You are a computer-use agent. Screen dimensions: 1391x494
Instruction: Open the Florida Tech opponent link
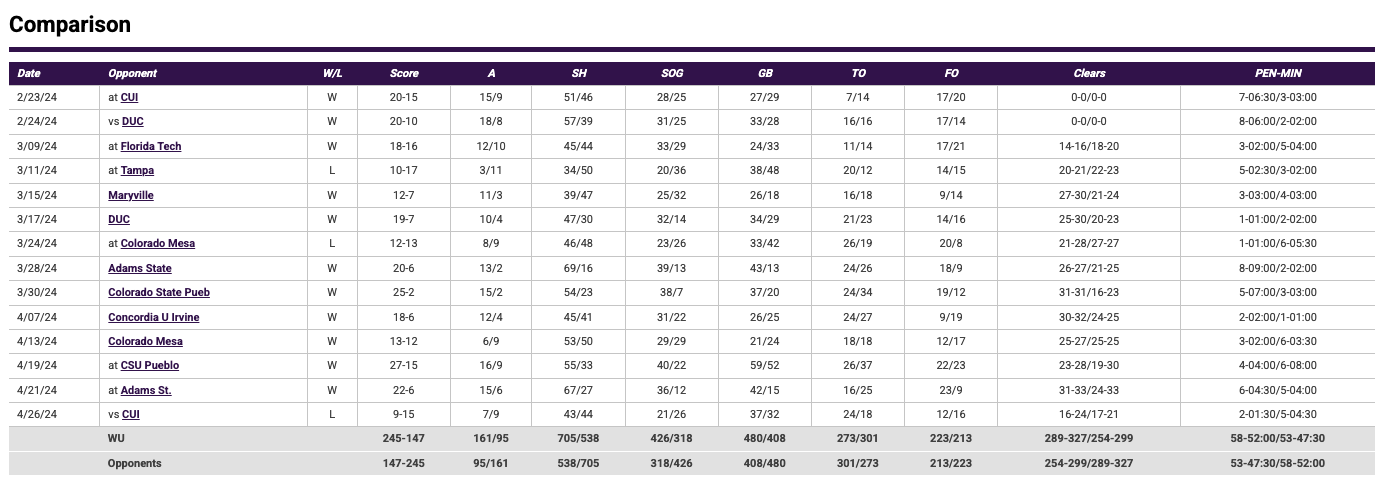tap(150, 146)
